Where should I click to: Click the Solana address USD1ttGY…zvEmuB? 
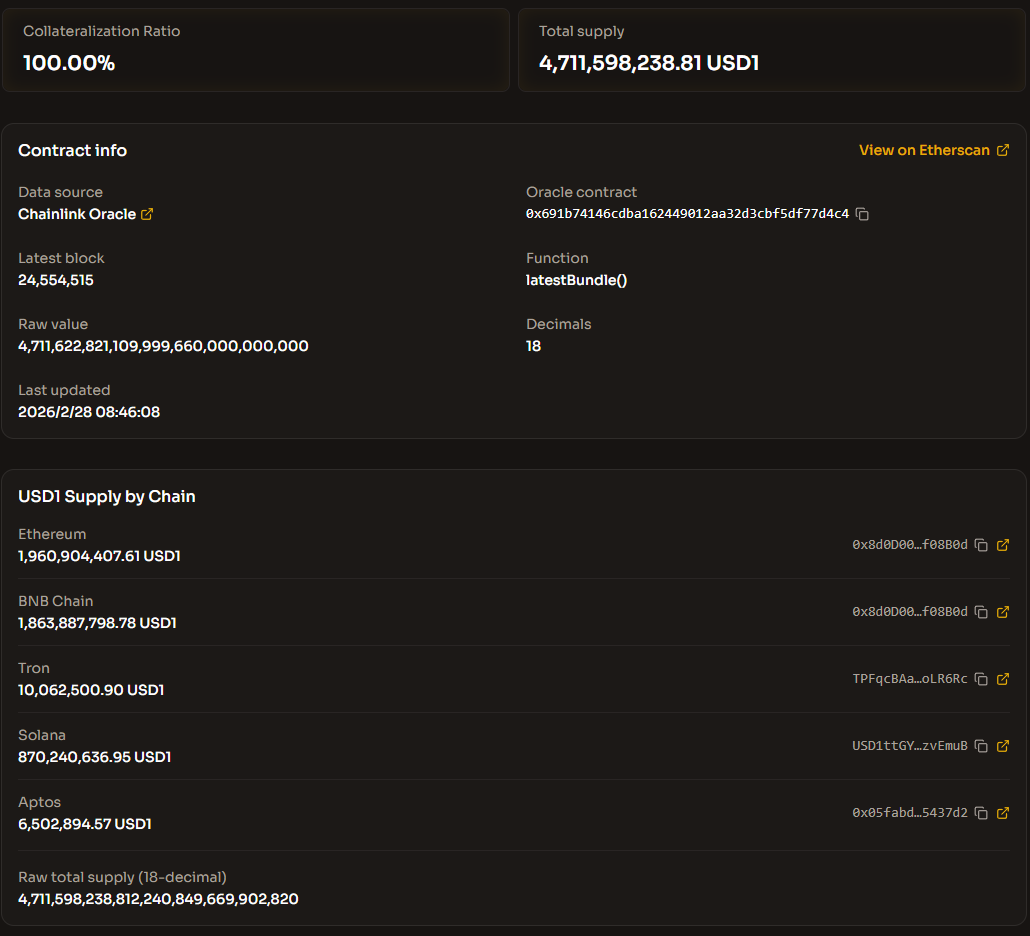pos(909,746)
